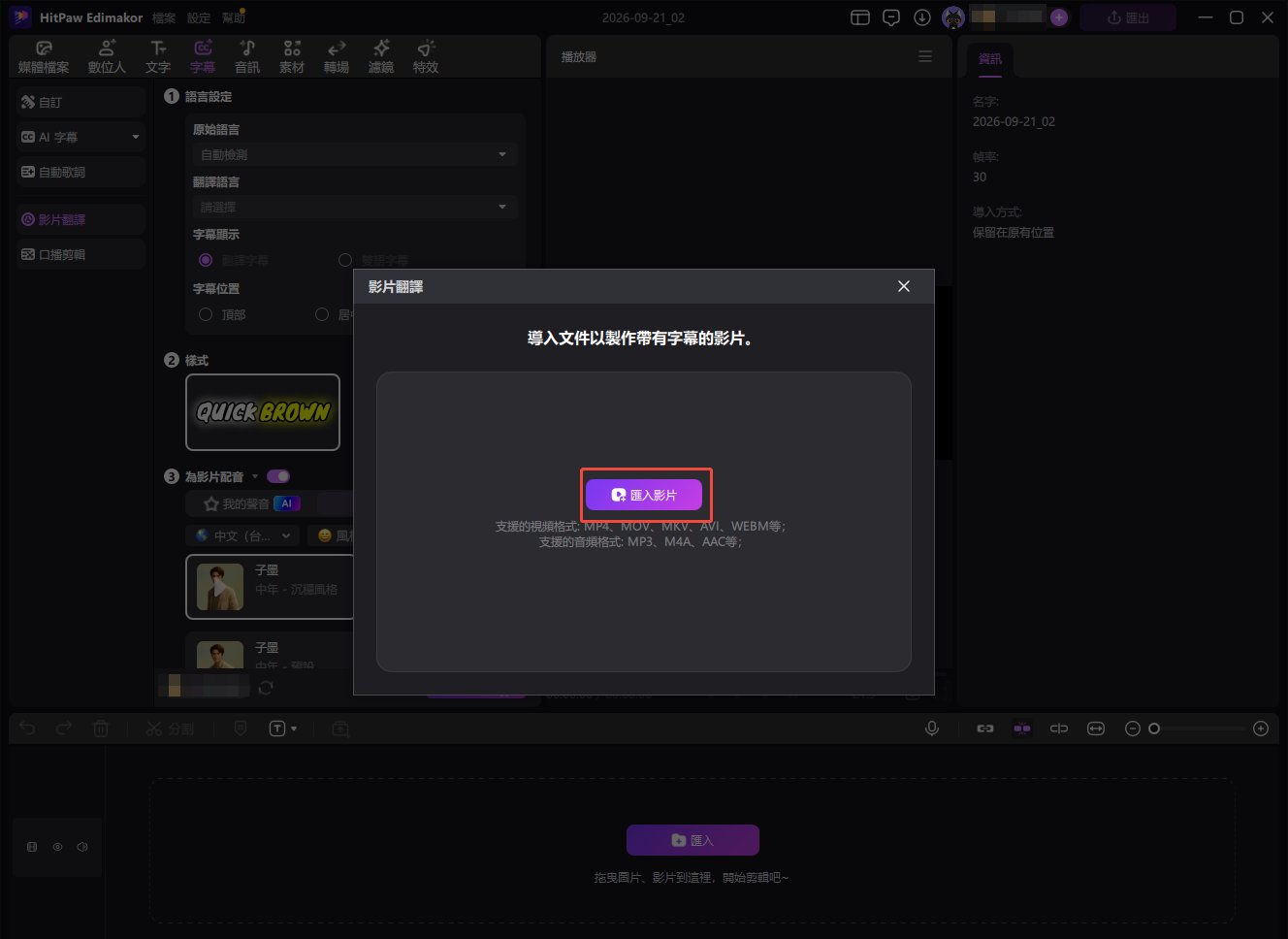Mute the track with speaker icon
Screen dimensions: 1288x939
pyautogui.click(x=82, y=847)
